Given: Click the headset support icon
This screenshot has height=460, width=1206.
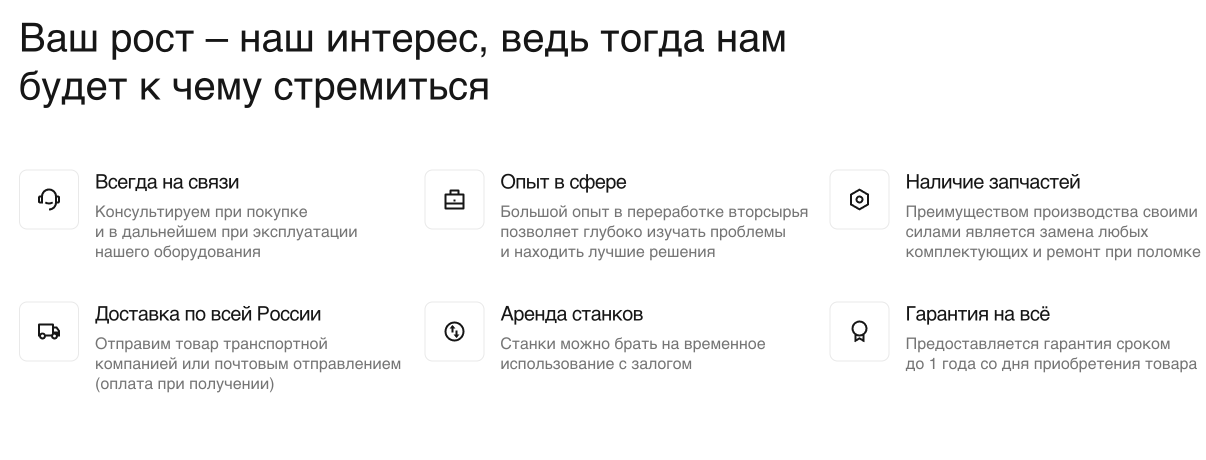Looking at the screenshot, I should tap(49, 200).
